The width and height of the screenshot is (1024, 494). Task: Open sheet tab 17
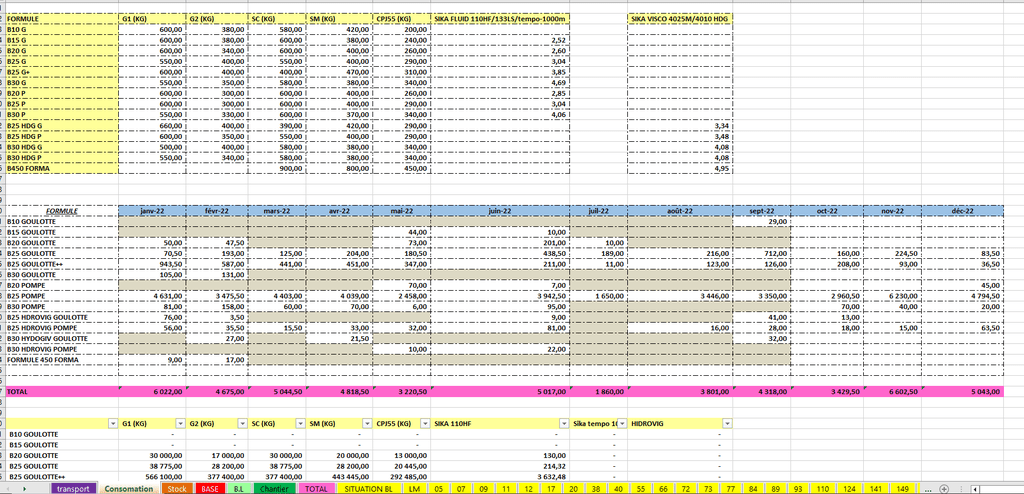click(x=550, y=489)
